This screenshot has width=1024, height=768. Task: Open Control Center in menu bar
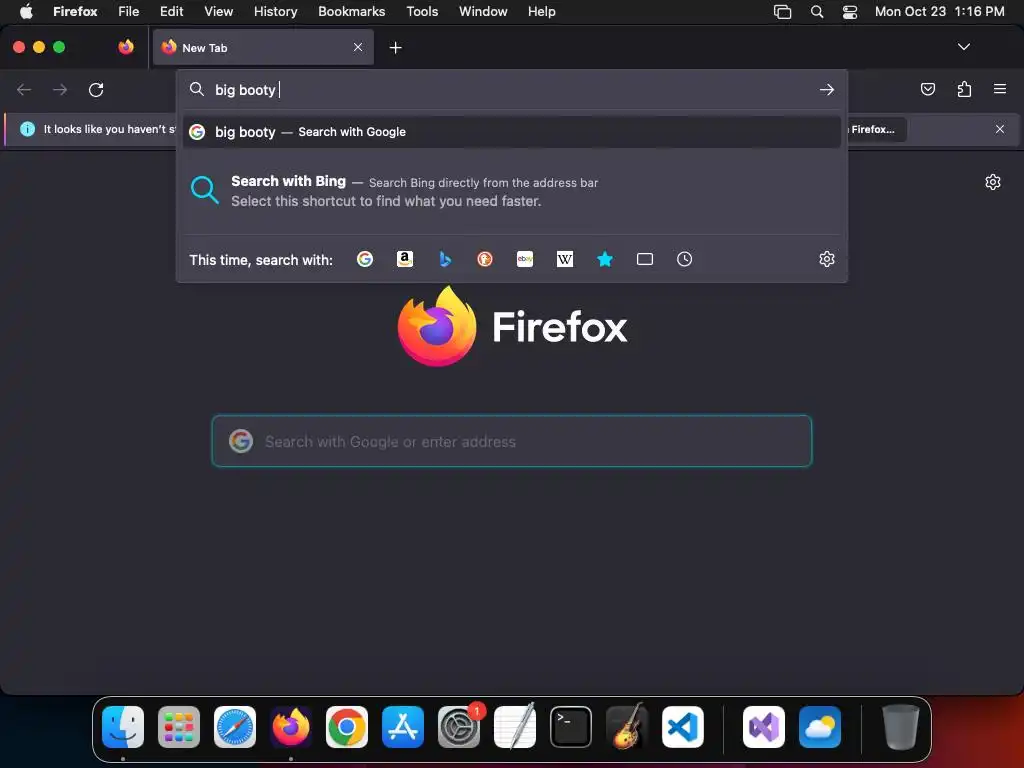[850, 12]
